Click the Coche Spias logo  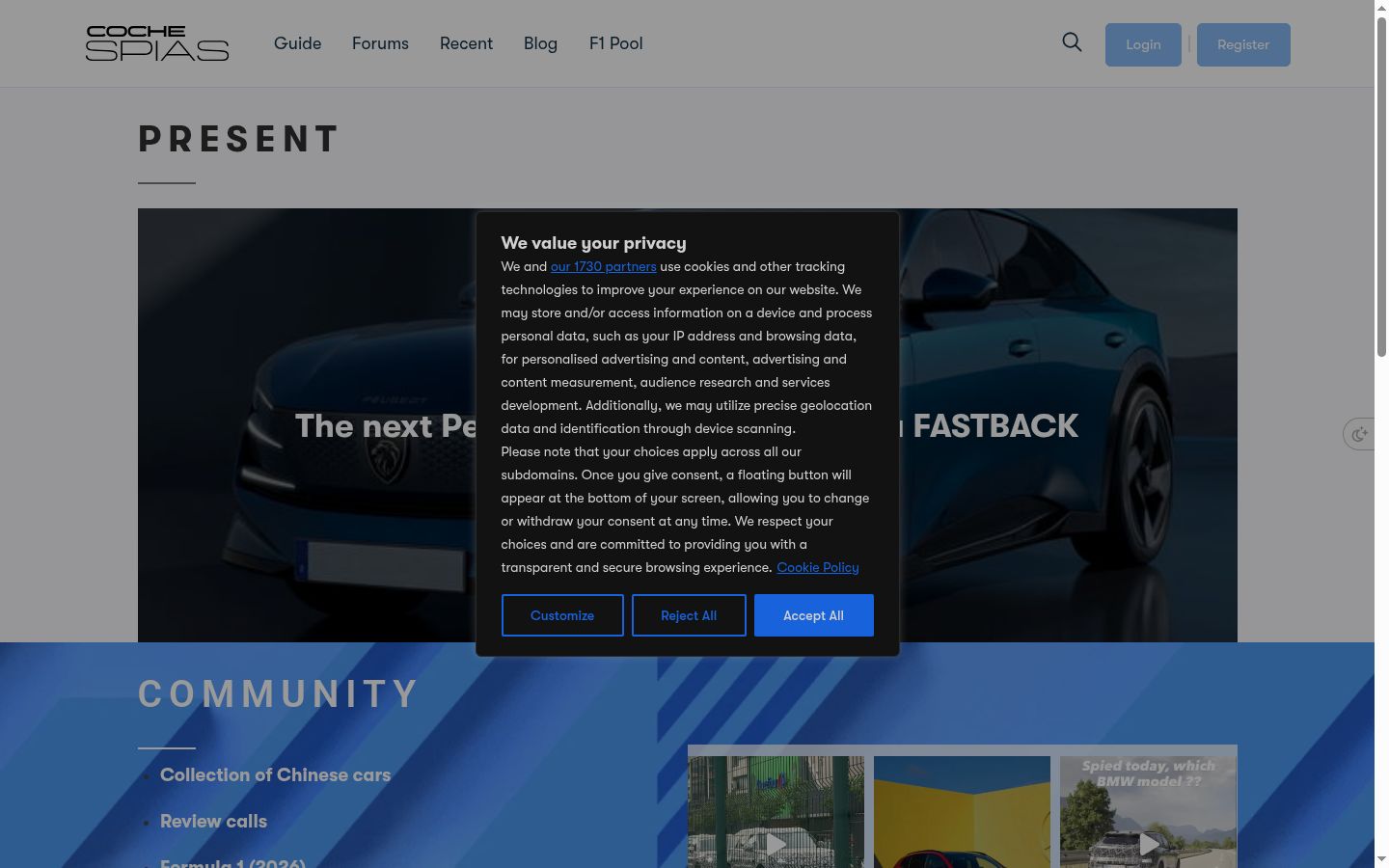(157, 43)
